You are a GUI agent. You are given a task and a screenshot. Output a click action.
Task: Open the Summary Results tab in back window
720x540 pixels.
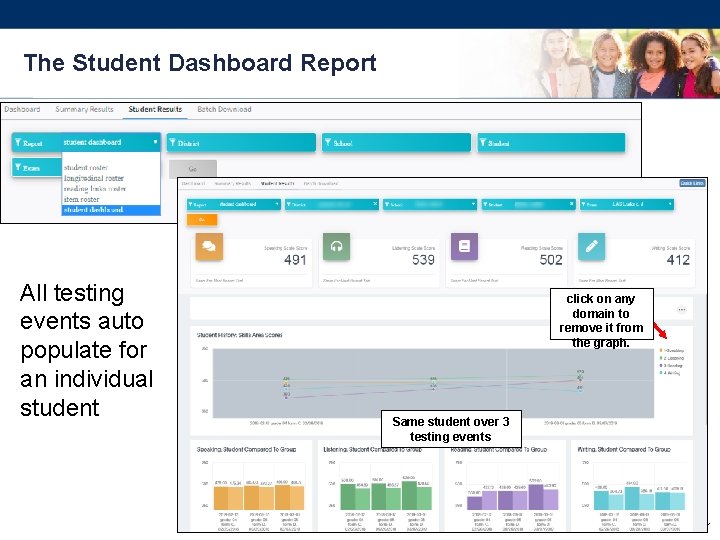click(84, 109)
